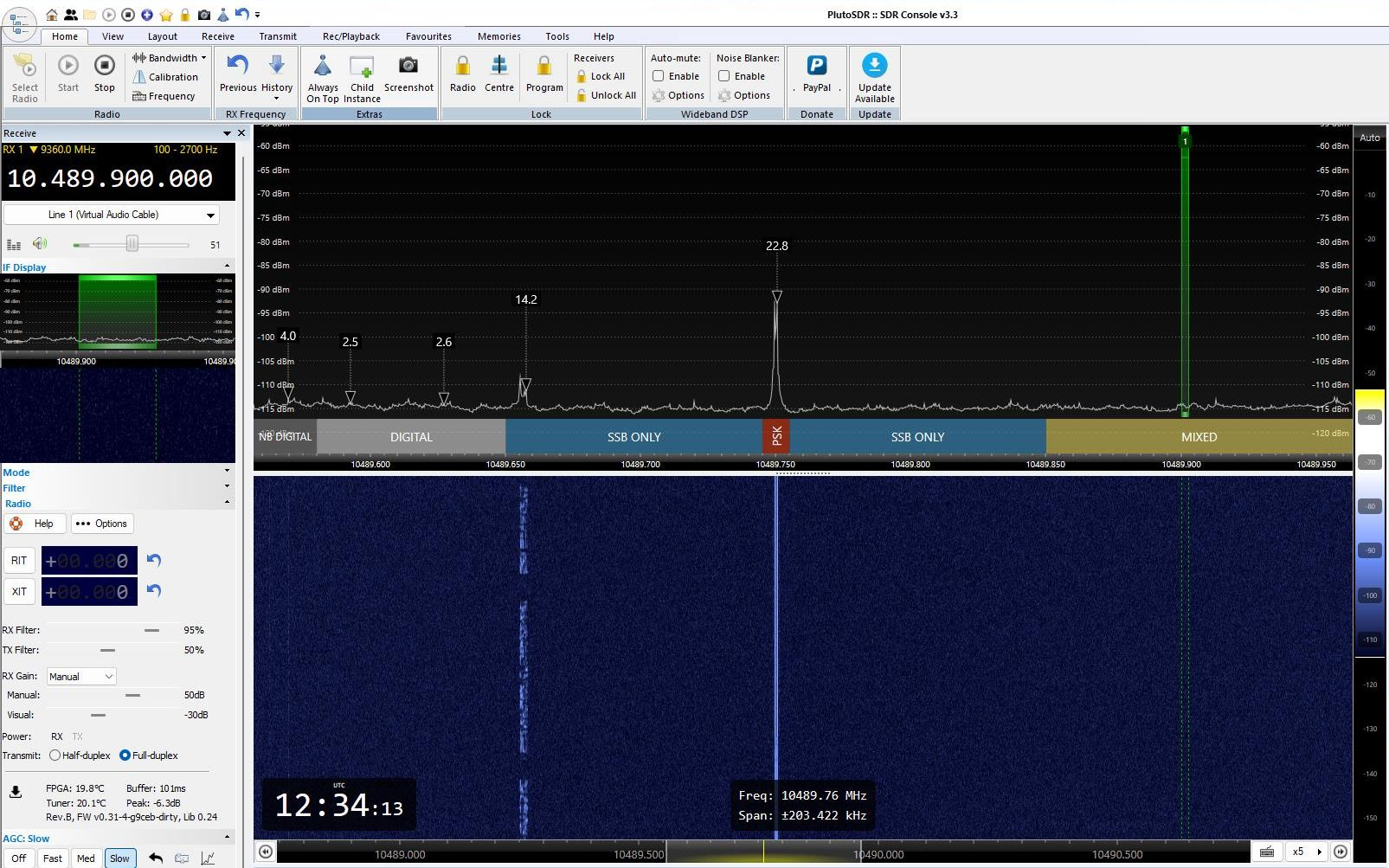This screenshot has height=868, width=1389.
Task: Click the Help button in Radio panel
Action: (x=35, y=524)
